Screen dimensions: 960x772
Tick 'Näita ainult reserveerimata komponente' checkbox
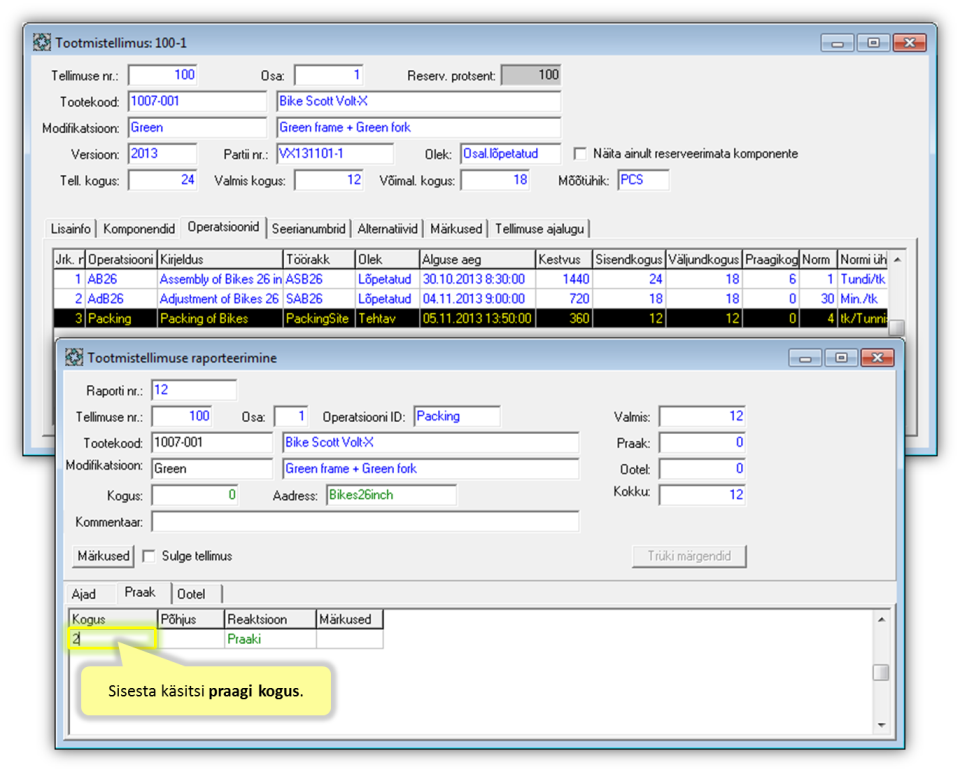point(580,153)
